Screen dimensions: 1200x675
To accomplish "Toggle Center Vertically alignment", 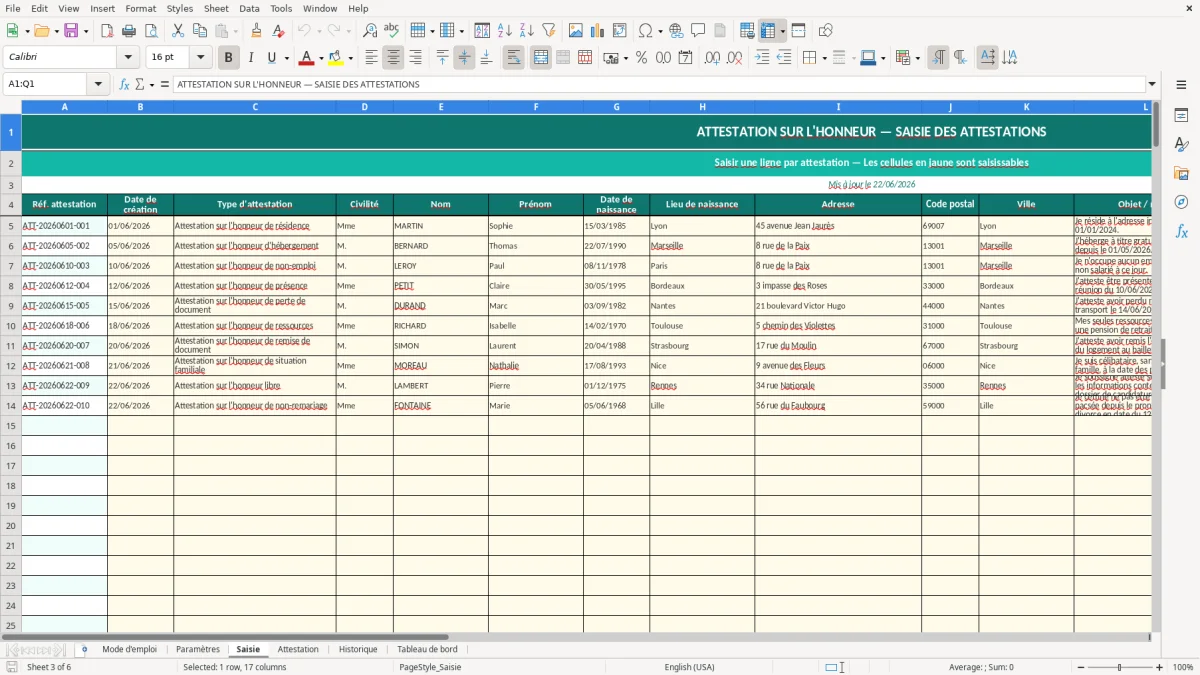I will click(x=464, y=58).
